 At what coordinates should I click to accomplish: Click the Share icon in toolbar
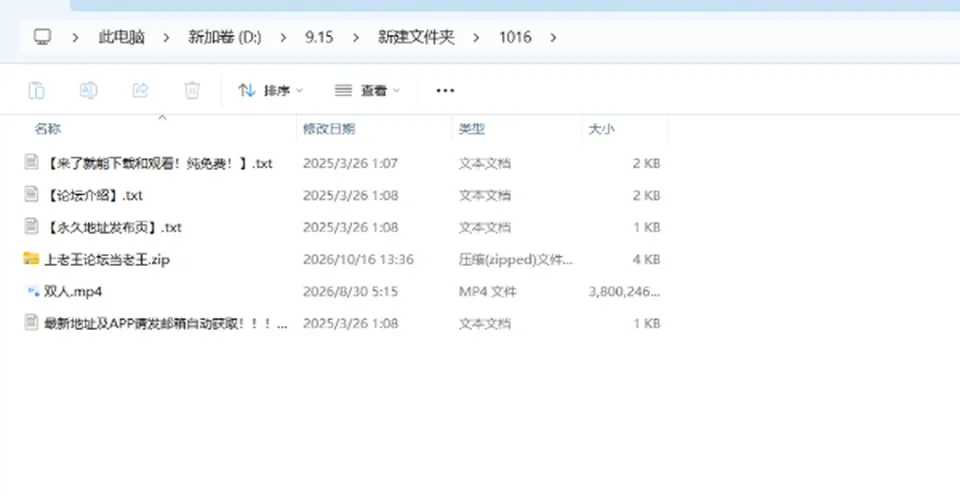(x=141, y=91)
